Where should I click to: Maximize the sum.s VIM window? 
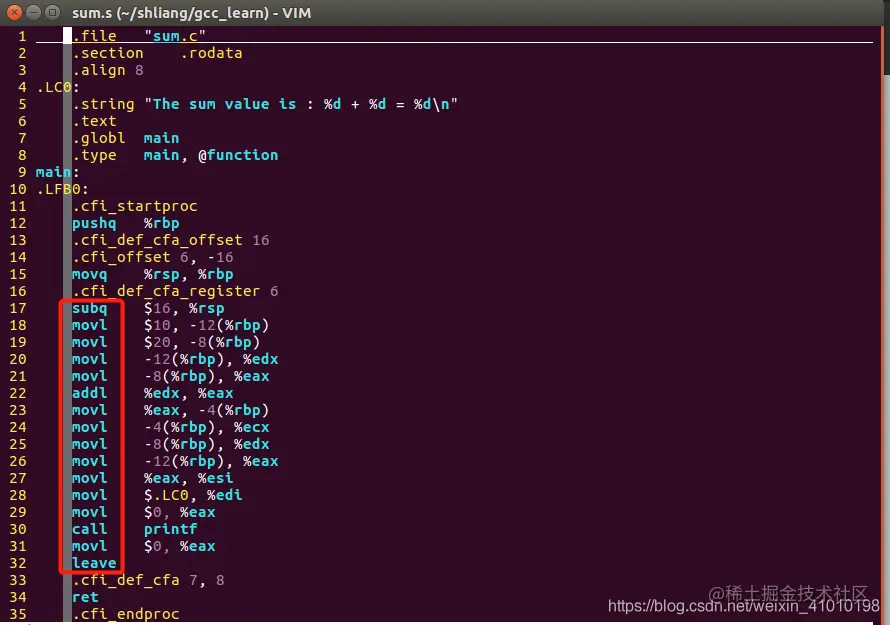click(52, 12)
